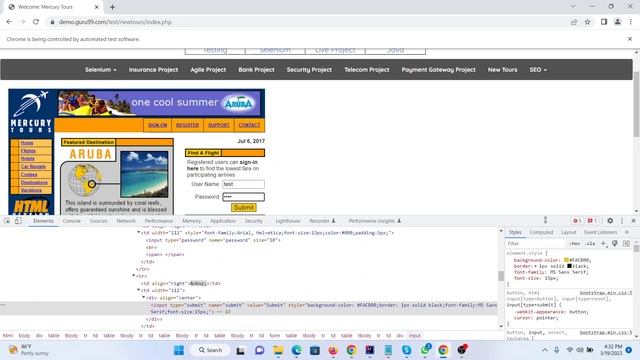
Task: Switch to the Console tab
Action: [x=71, y=221]
